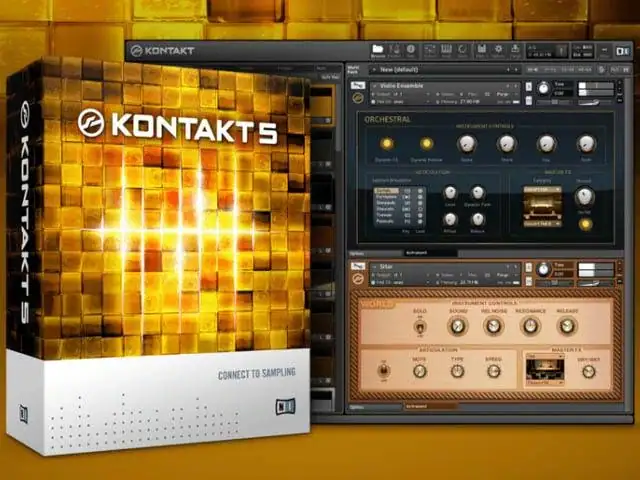Screen dimensions: 640x480
Task: Click the Violin Ensemble wrench edit icon
Action: click(x=358, y=86)
